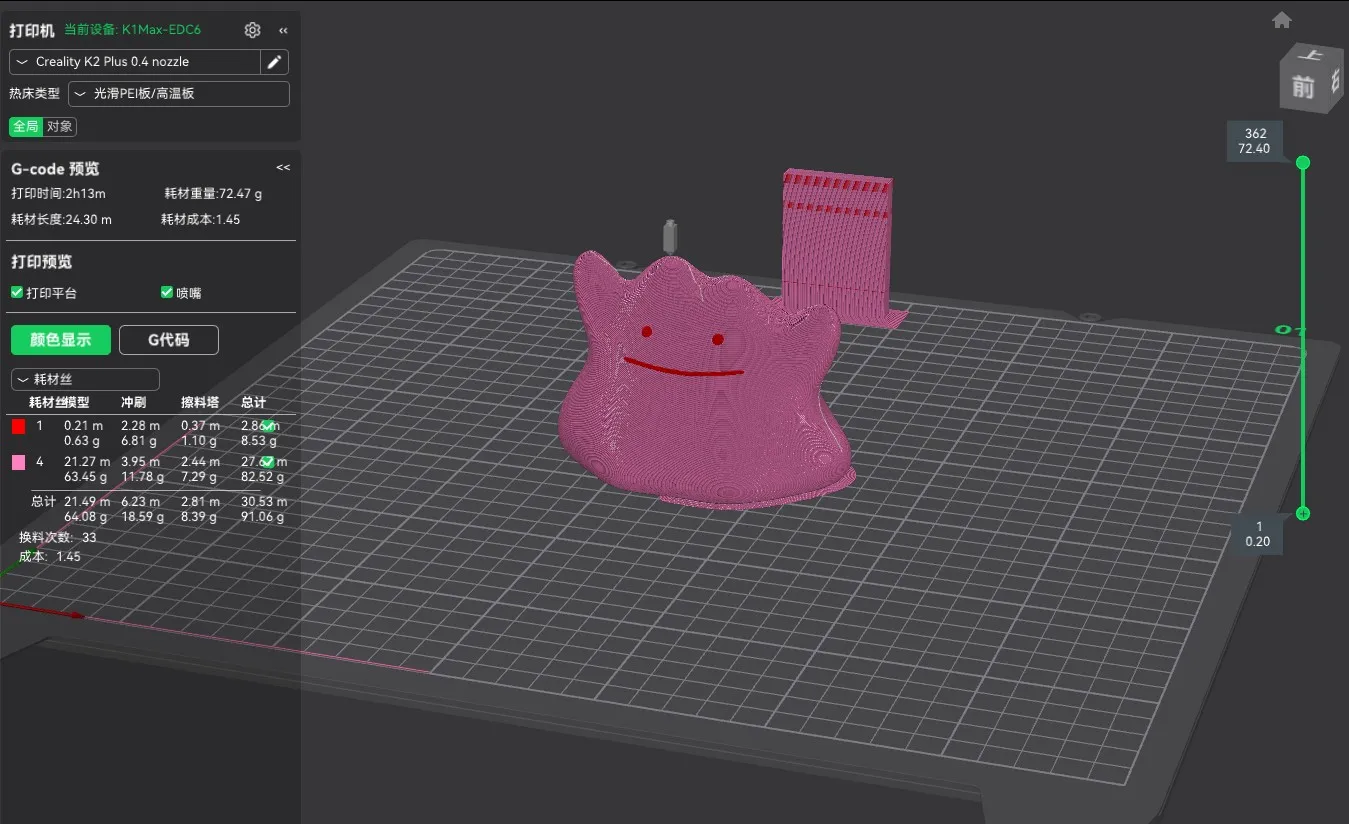Collapse the 打印机 panel with double chevron
This screenshot has height=824, width=1349.
[x=283, y=31]
